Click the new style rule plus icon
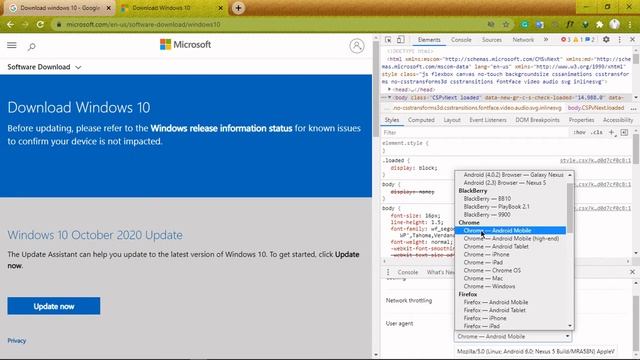640x360 pixels. pos(611,132)
